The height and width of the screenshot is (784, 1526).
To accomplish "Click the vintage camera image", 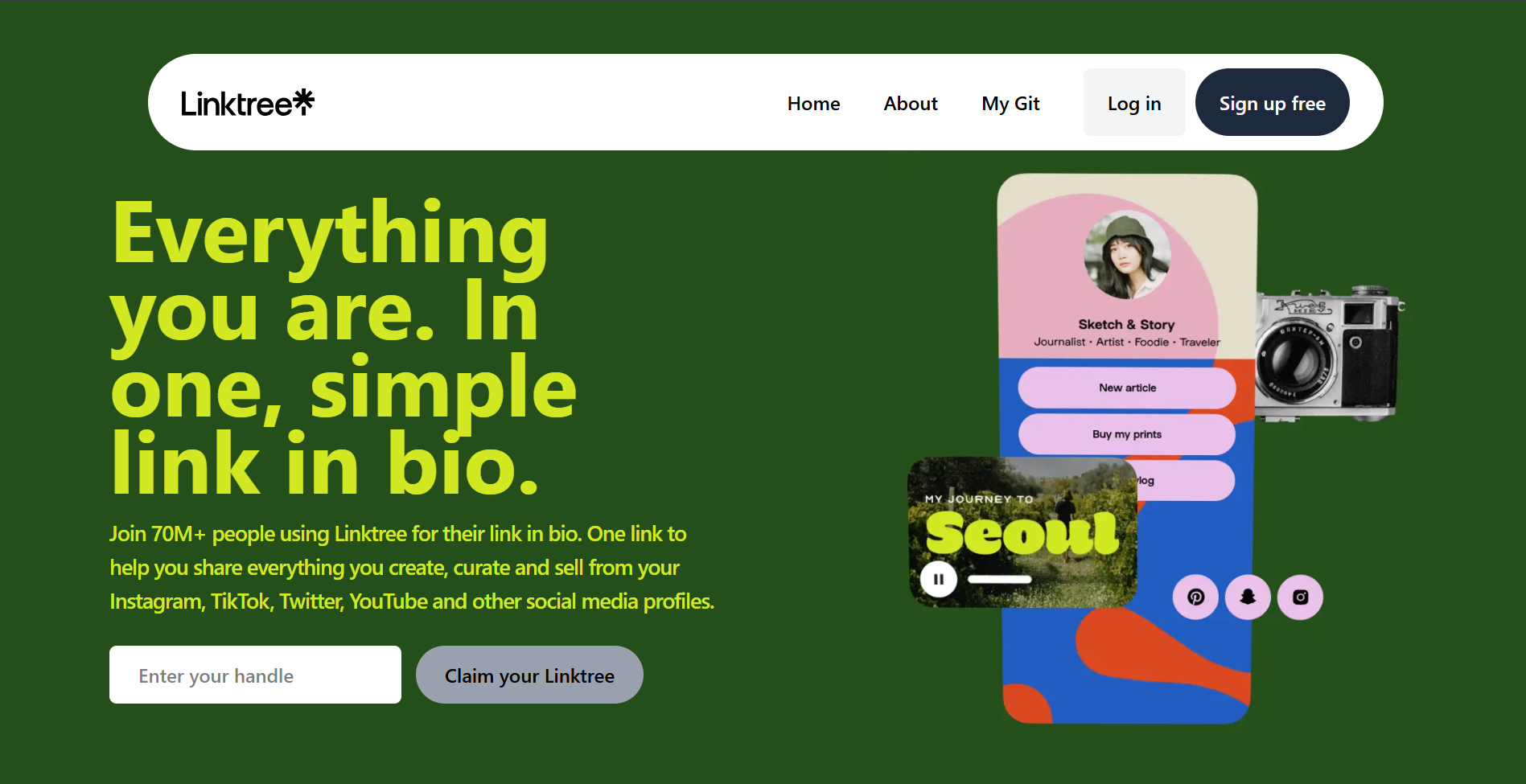I will pos(1329,354).
